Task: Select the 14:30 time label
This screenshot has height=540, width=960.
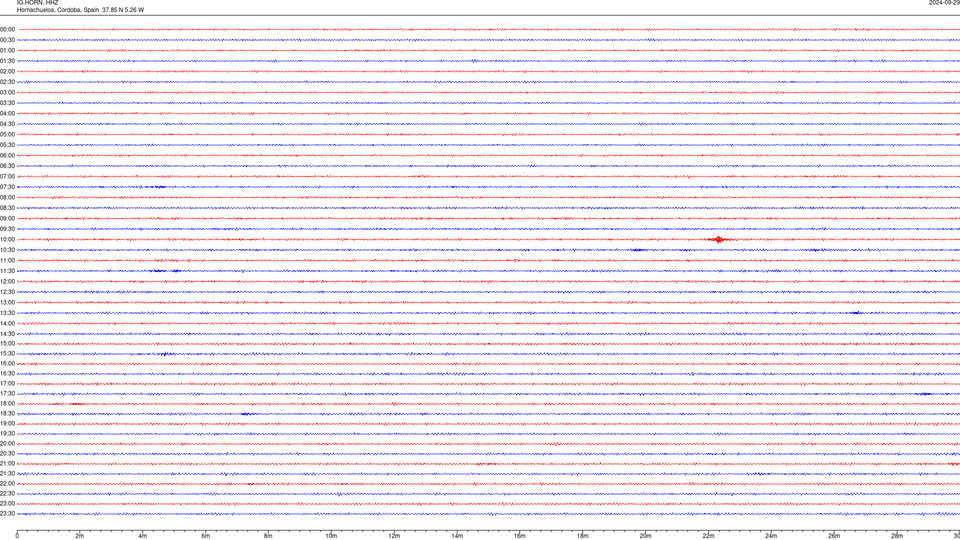Action: click(x=7, y=334)
